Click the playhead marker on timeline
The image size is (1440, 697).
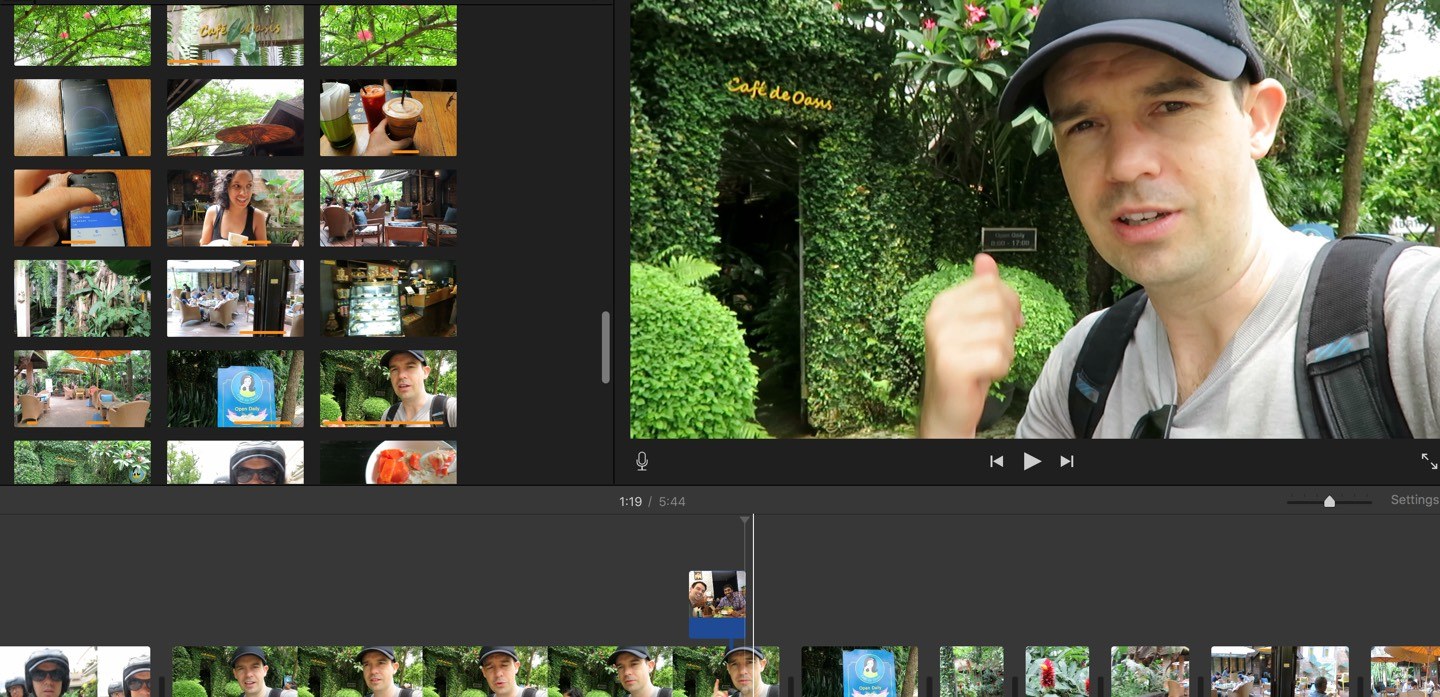744,521
